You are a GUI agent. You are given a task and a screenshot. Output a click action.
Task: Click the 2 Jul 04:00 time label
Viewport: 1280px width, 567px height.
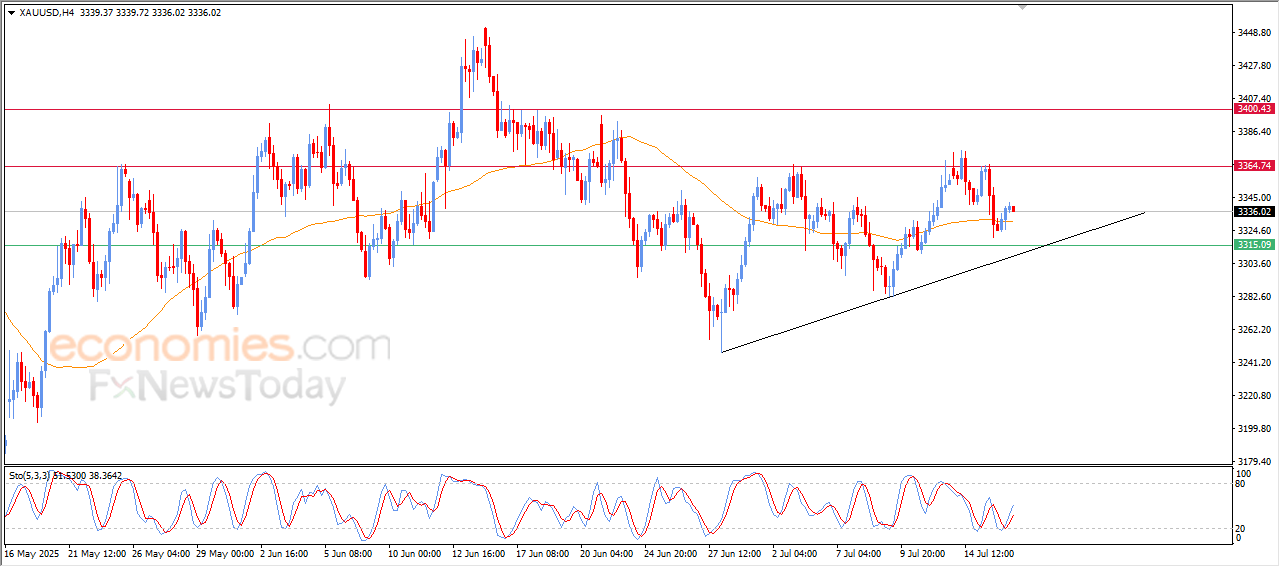coord(797,553)
